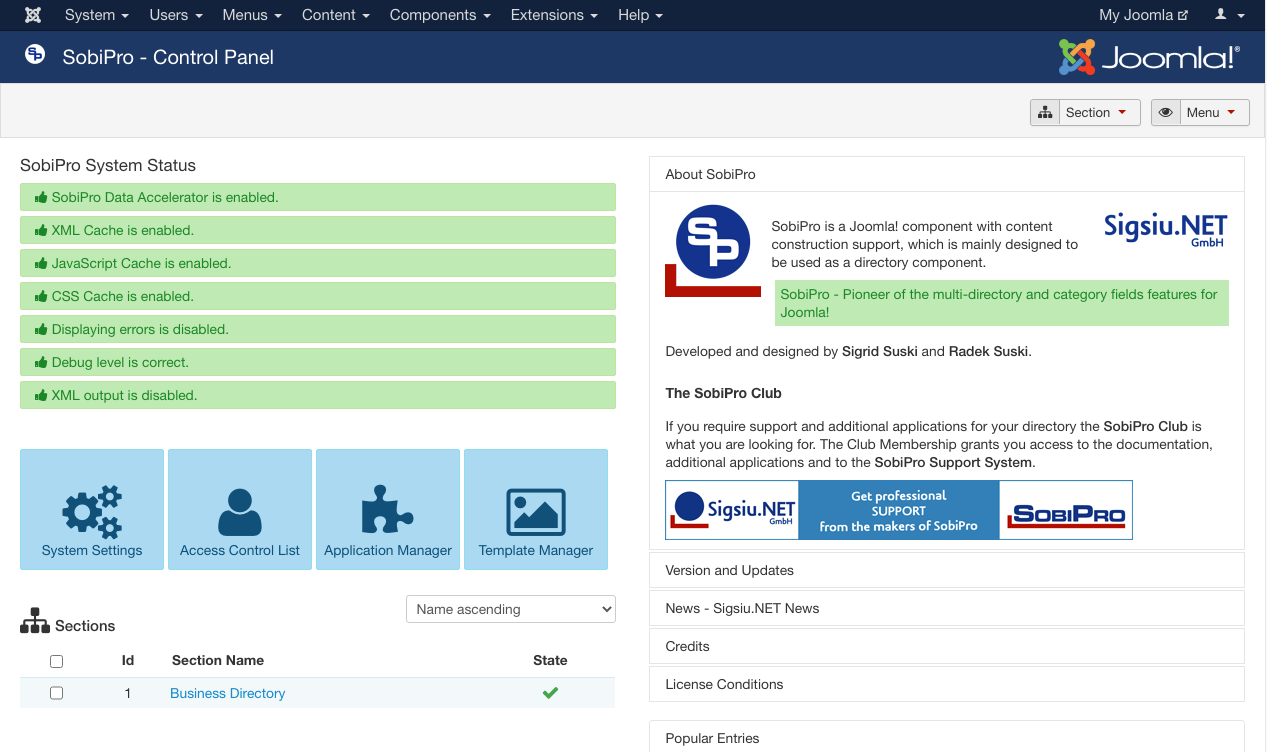Click the SP logo in About SobiPro
Image resolution: width=1267 pixels, height=752 pixels.
pos(713,250)
